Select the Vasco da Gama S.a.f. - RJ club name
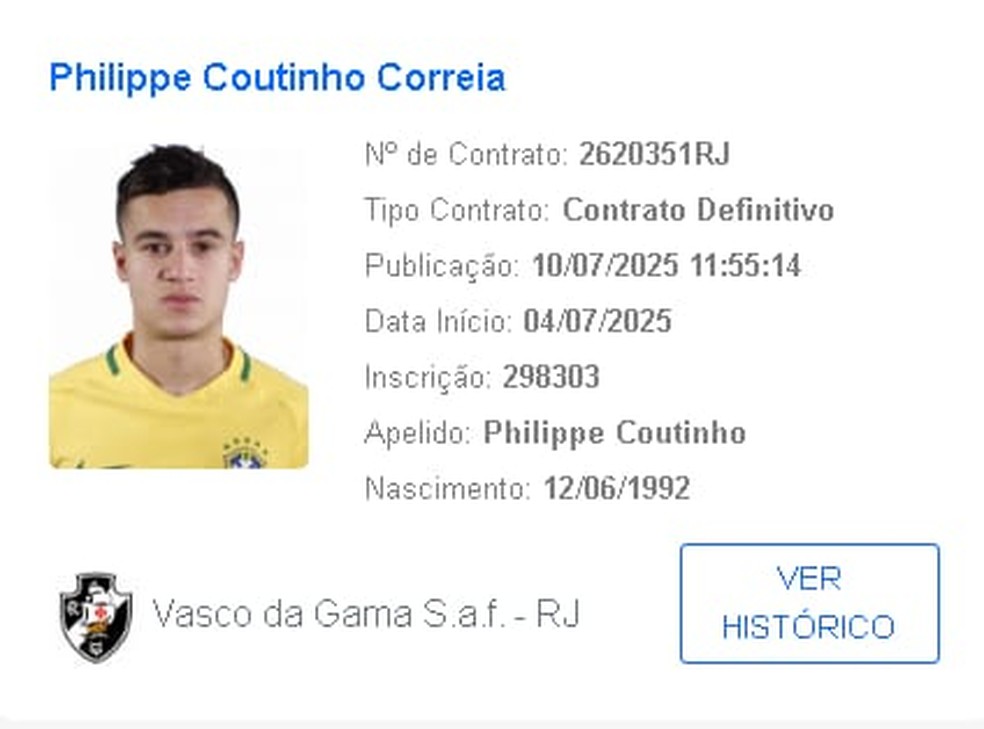This screenshot has height=729, width=984. pos(366,612)
